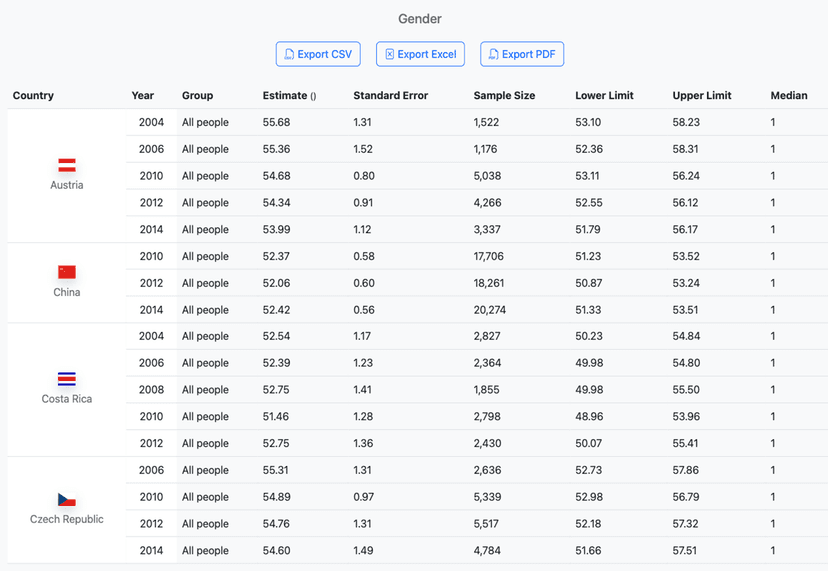Click the upper limit 53.52
The height and width of the screenshot is (571, 828).
pyautogui.click(x=686, y=257)
